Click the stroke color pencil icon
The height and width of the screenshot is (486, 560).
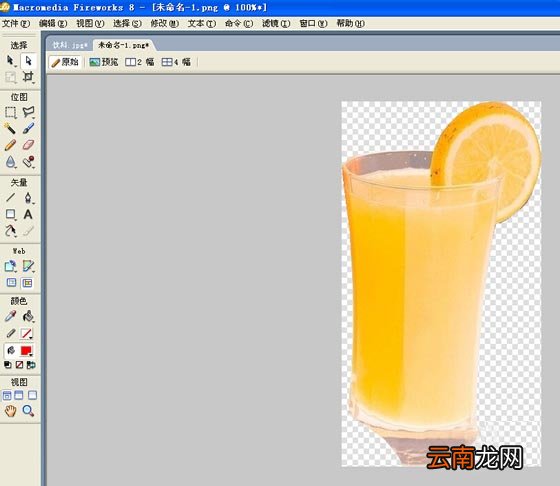[11, 333]
